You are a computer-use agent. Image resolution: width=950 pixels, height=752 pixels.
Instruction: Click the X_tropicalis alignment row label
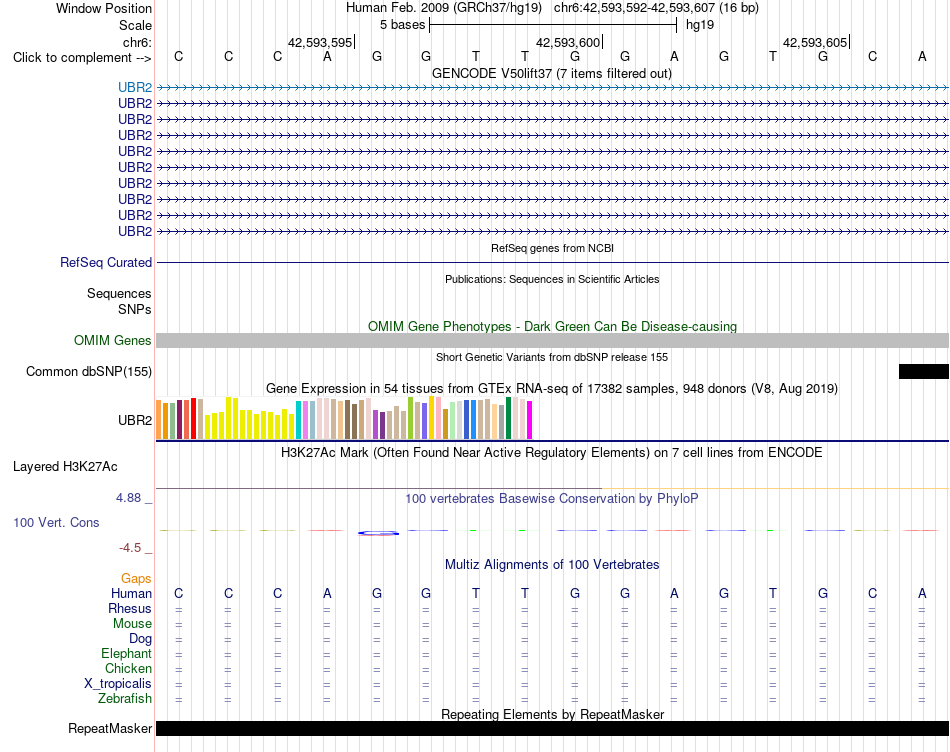pos(118,684)
